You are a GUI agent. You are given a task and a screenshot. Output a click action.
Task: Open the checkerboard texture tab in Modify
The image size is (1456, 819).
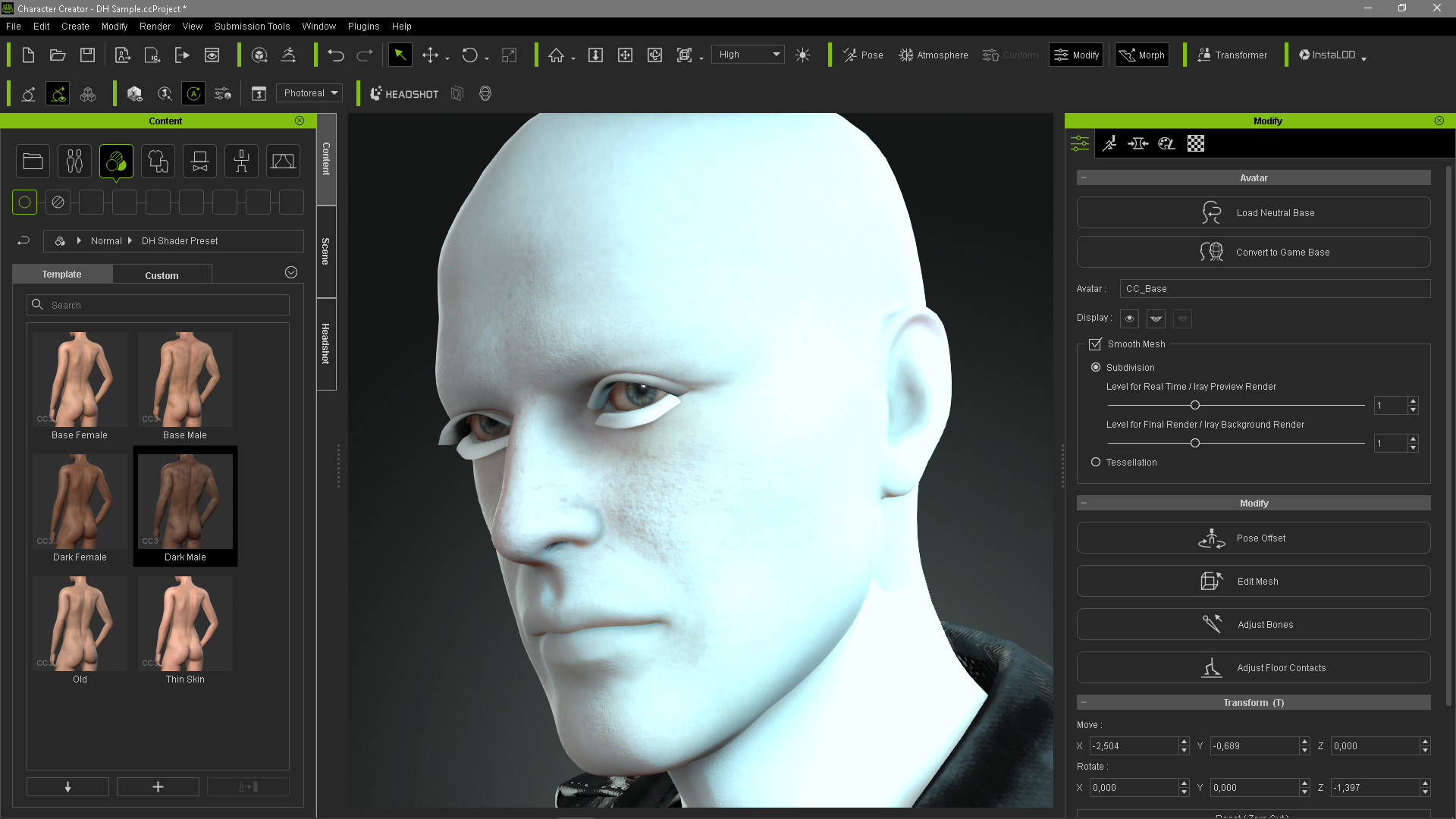coord(1196,143)
